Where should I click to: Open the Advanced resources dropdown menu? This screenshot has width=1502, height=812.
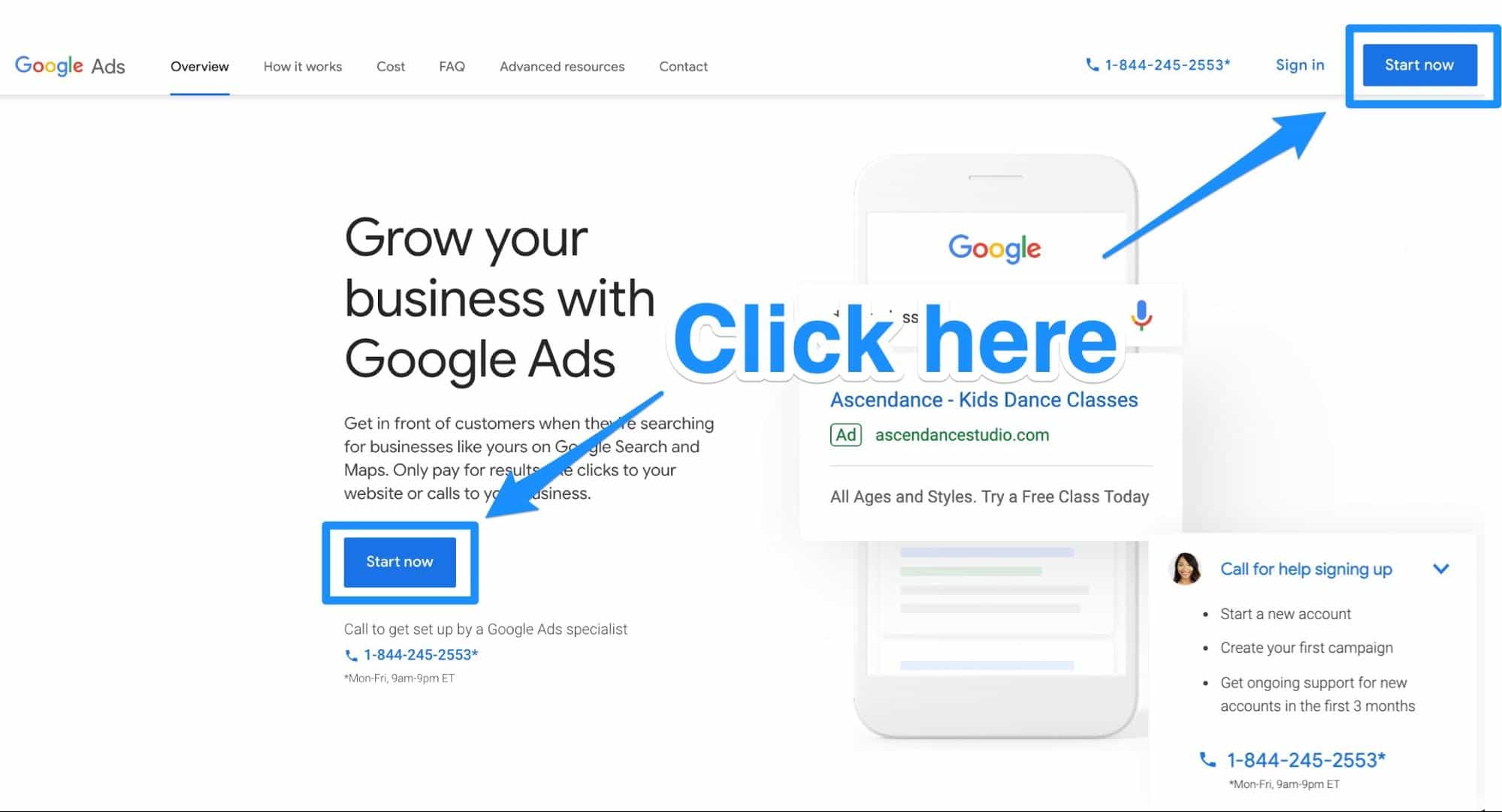coord(562,66)
